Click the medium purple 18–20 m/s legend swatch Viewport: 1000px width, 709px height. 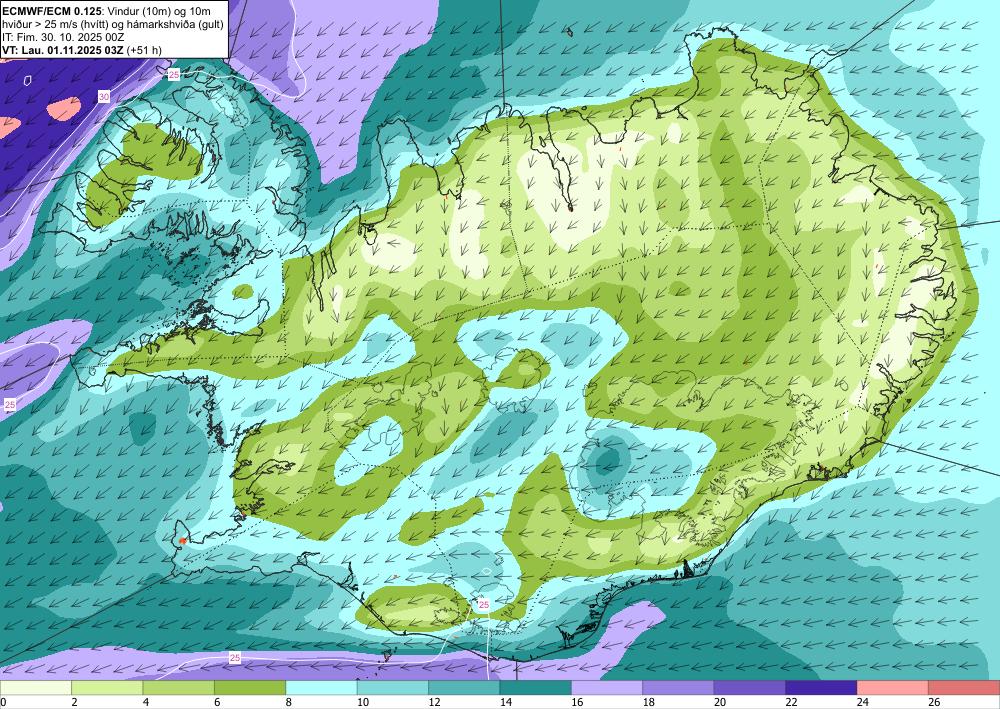(x=679, y=688)
